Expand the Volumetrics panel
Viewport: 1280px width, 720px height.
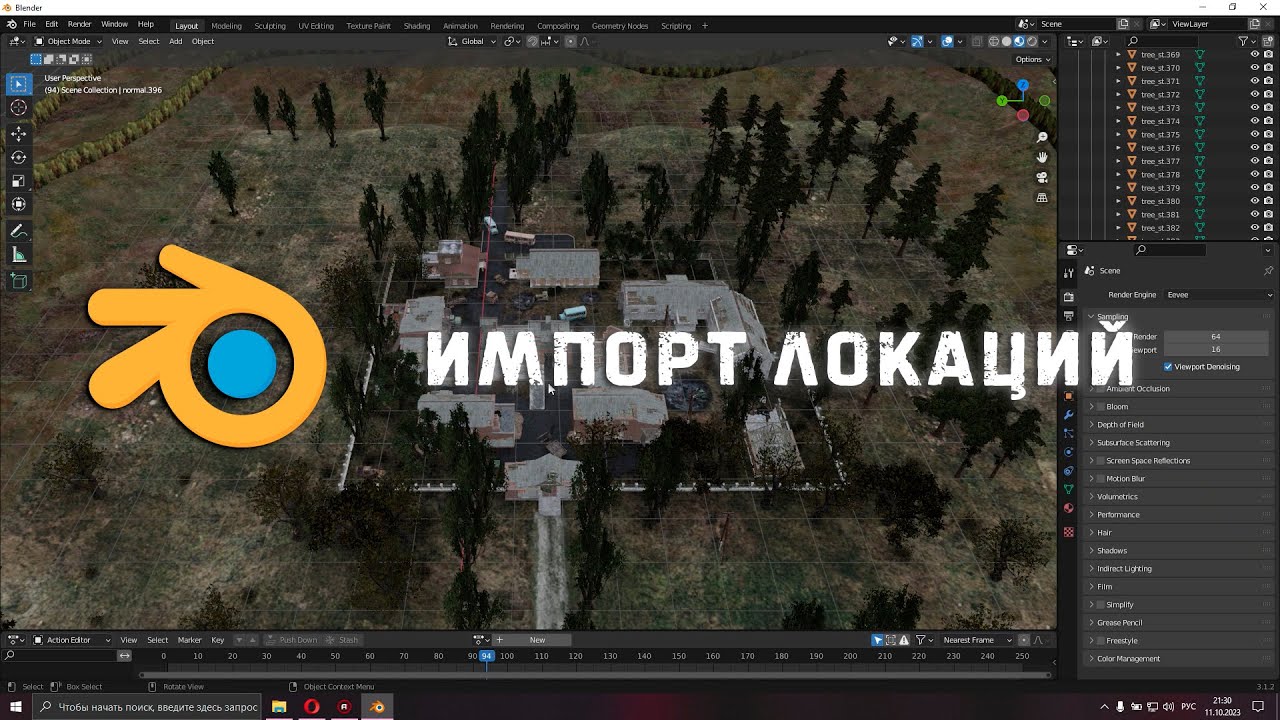1117,497
